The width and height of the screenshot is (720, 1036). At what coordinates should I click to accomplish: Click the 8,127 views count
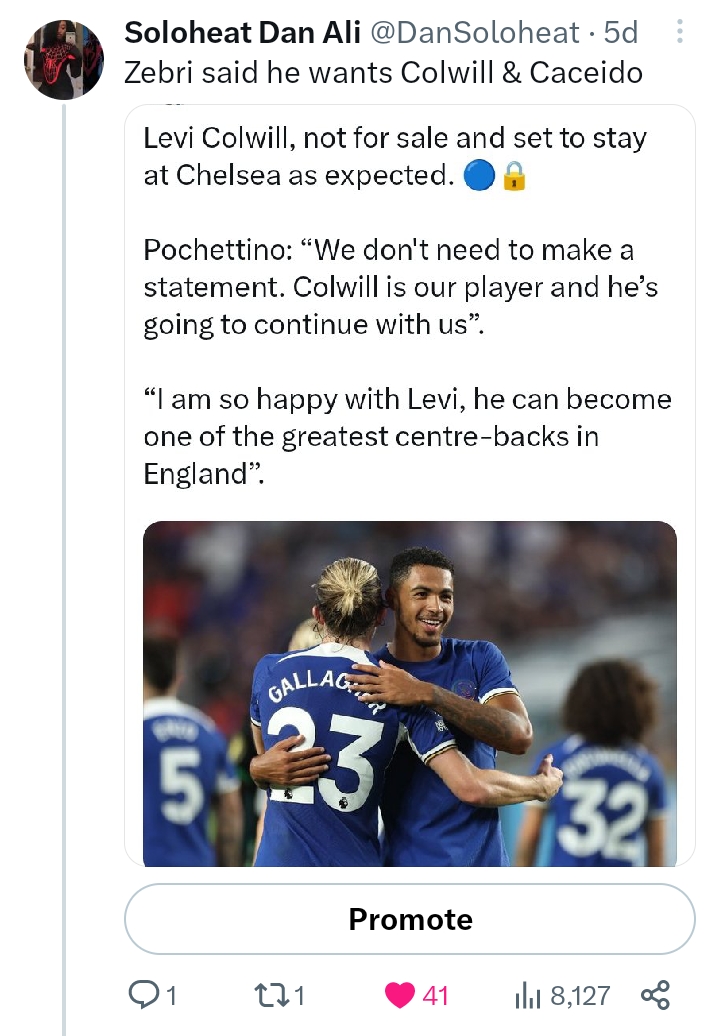pyautogui.click(x=580, y=995)
